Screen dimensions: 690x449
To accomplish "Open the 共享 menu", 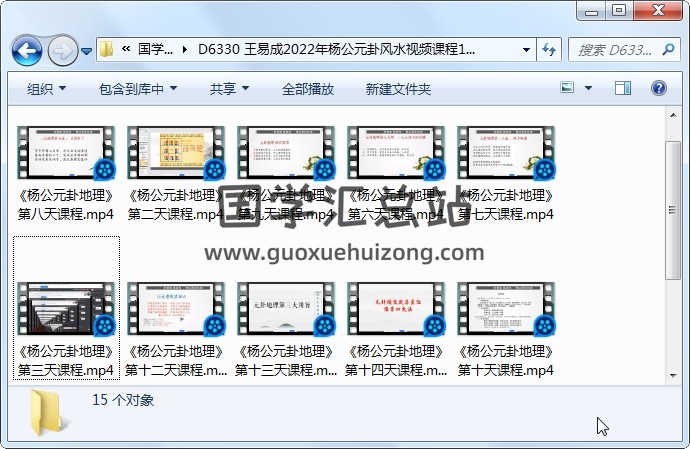I will (x=228, y=89).
